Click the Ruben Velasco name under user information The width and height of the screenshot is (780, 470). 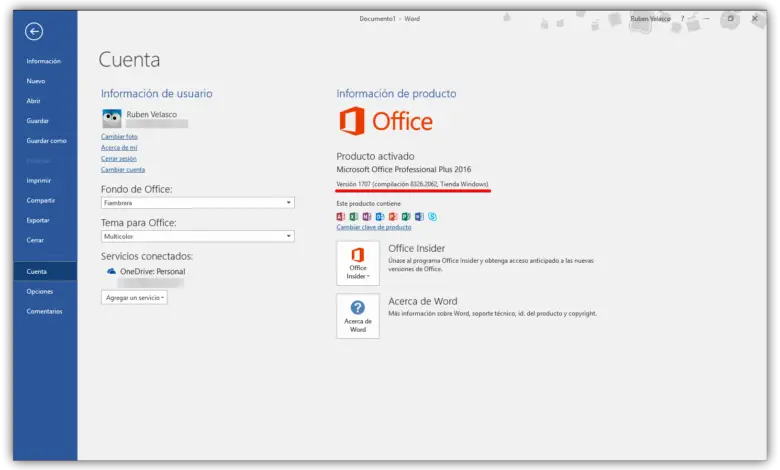pyautogui.click(x=151, y=114)
